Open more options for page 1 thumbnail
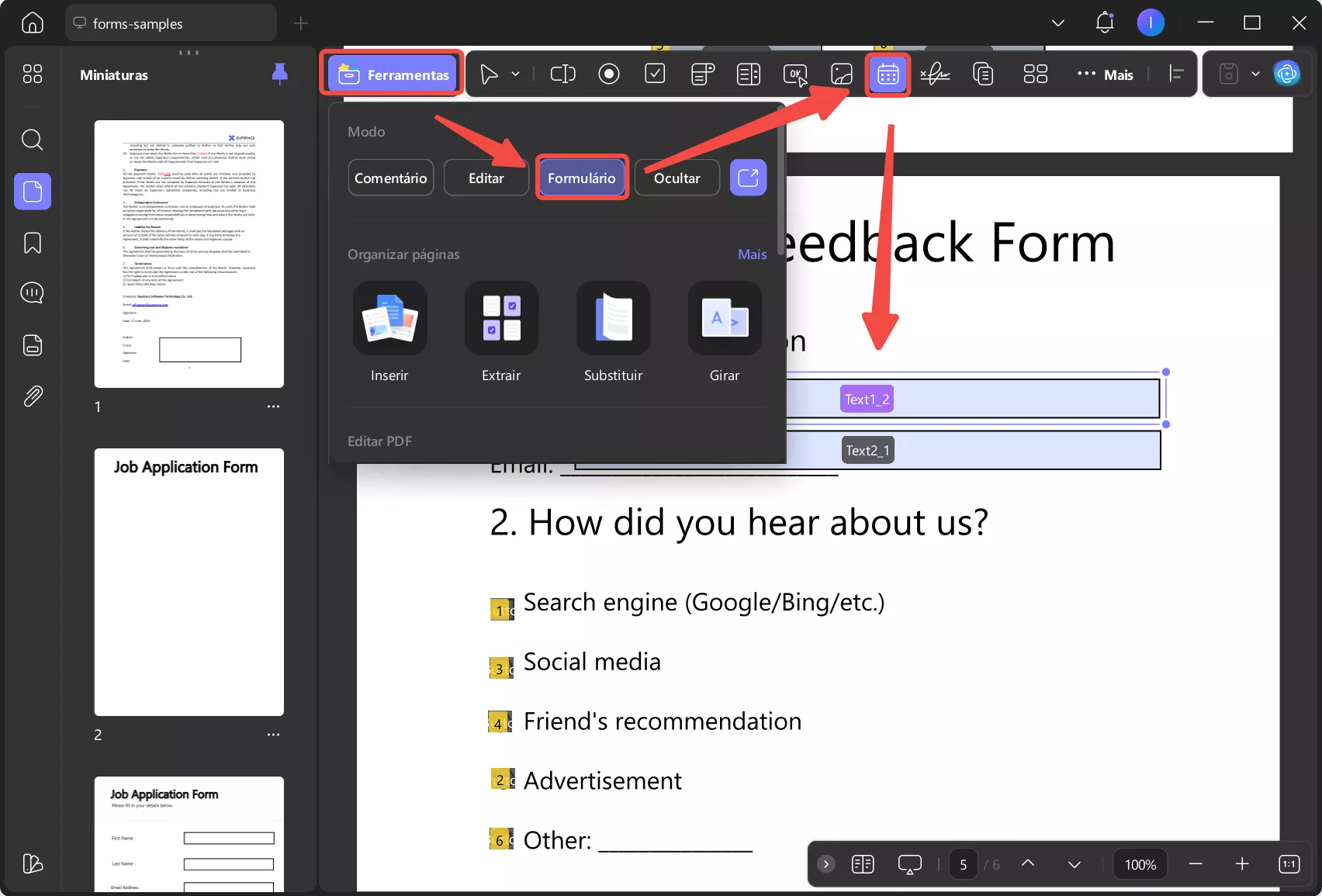This screenshot has height=896, width=1322. (273, 406)
